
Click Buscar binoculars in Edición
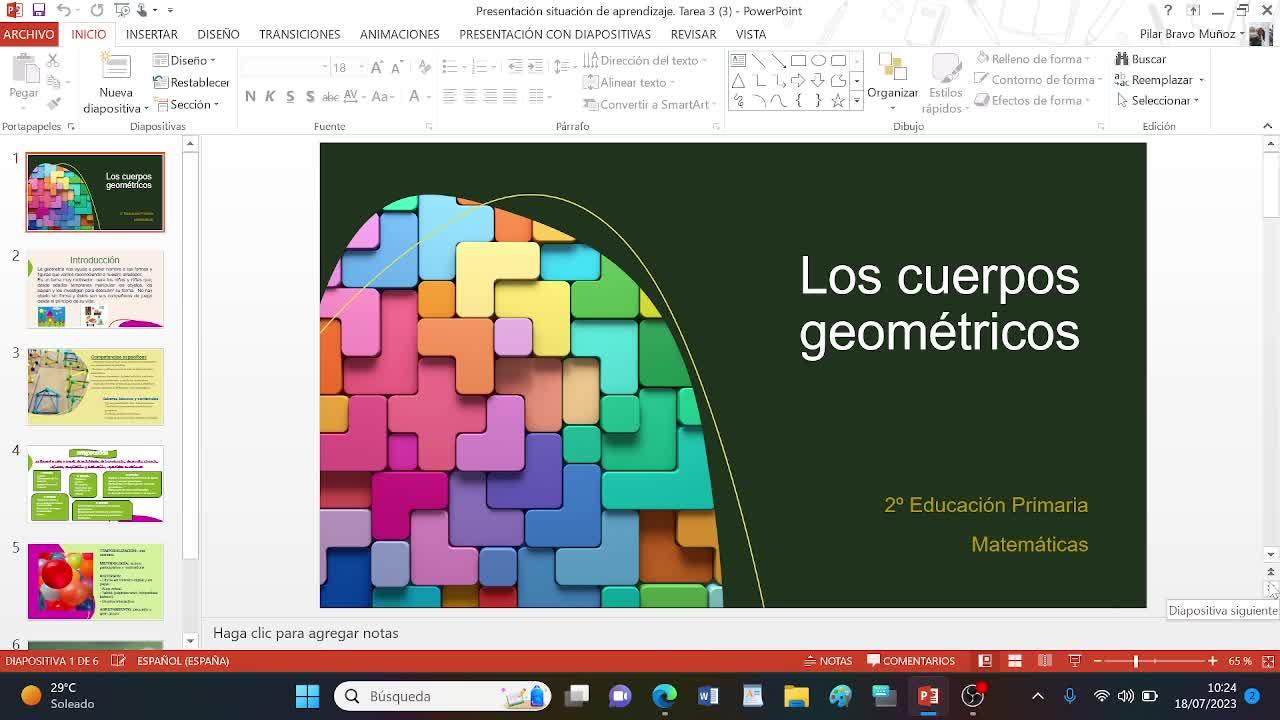click(1122, 59)
